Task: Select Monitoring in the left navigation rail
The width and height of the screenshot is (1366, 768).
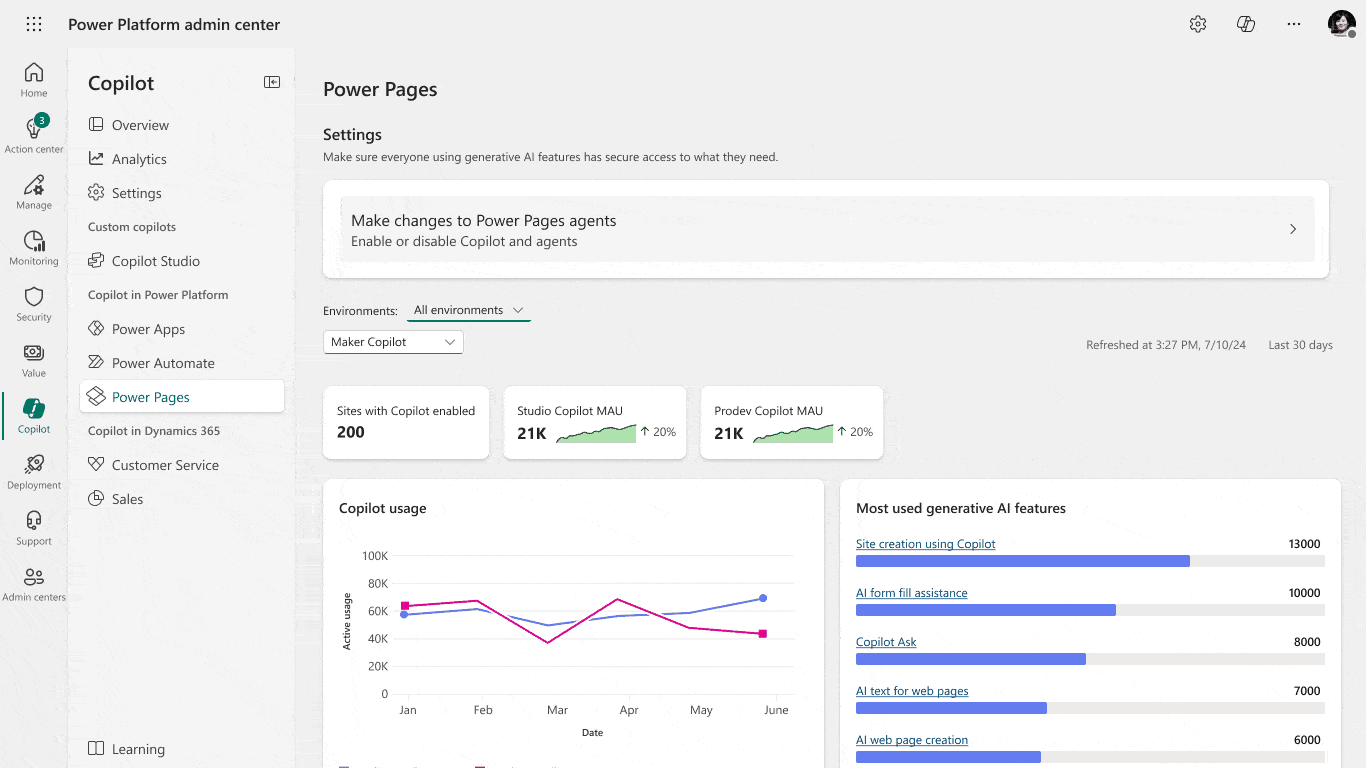Action: pos(33,245)
